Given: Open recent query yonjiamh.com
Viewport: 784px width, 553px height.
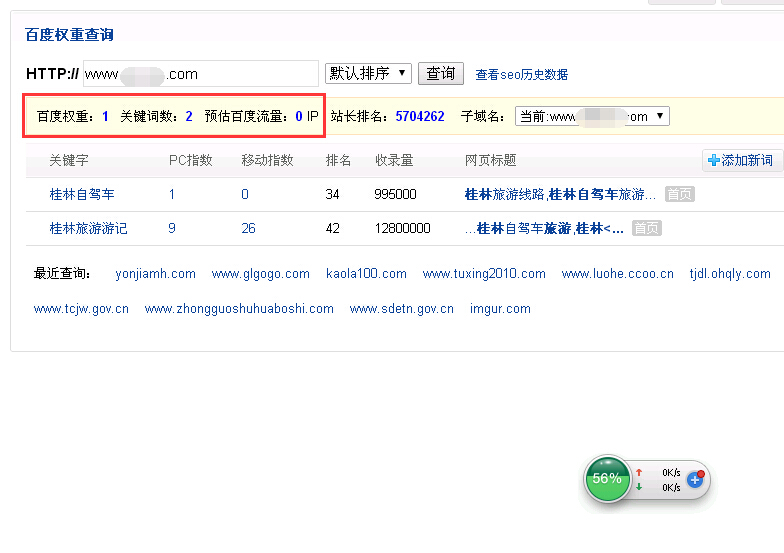Looking at the screenshot, I should point(156,274).
